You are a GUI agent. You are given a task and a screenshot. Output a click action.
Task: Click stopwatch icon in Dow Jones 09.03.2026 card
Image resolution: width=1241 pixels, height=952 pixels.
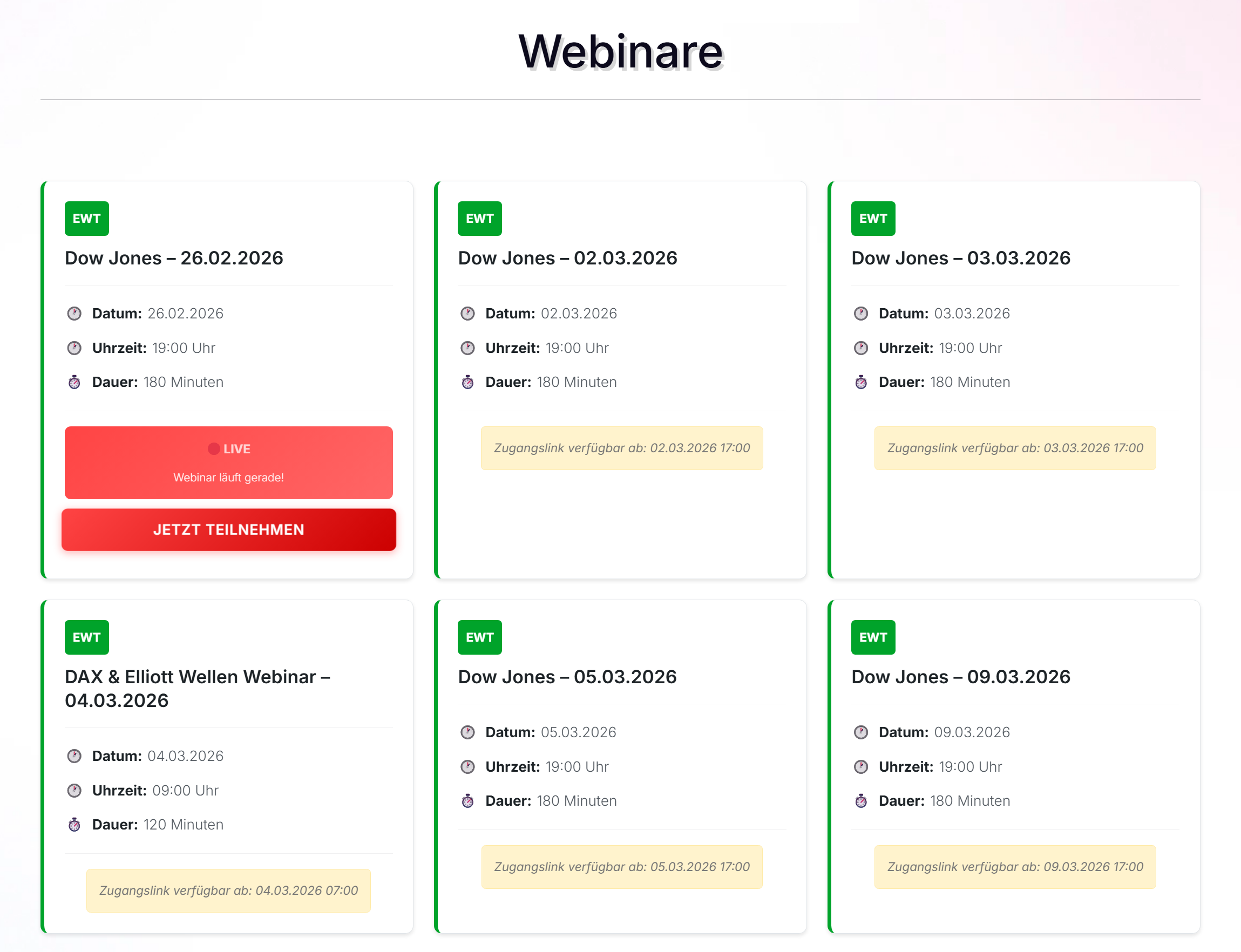pos(861,801)
